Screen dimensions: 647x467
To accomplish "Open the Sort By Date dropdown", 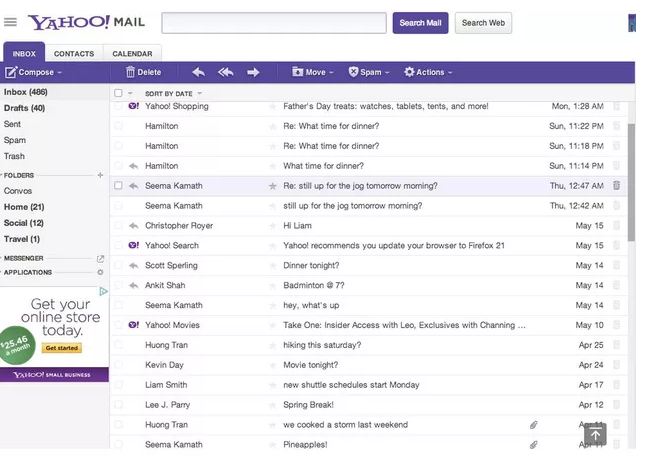I will (x=173, y=94).
